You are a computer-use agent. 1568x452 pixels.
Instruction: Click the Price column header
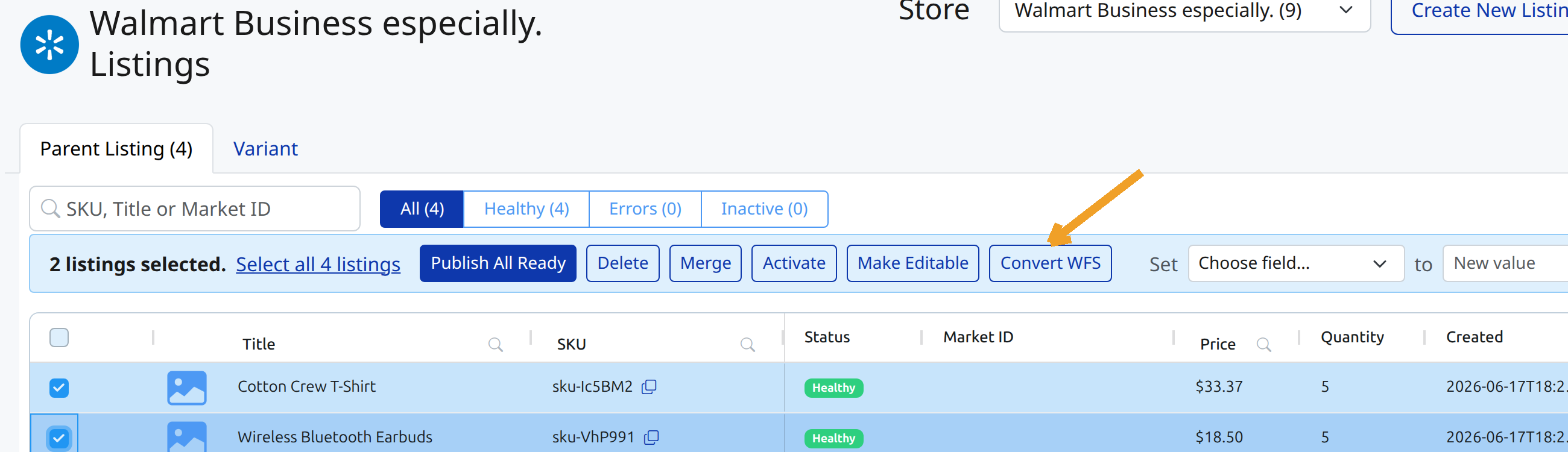[x=1218, y=344]
